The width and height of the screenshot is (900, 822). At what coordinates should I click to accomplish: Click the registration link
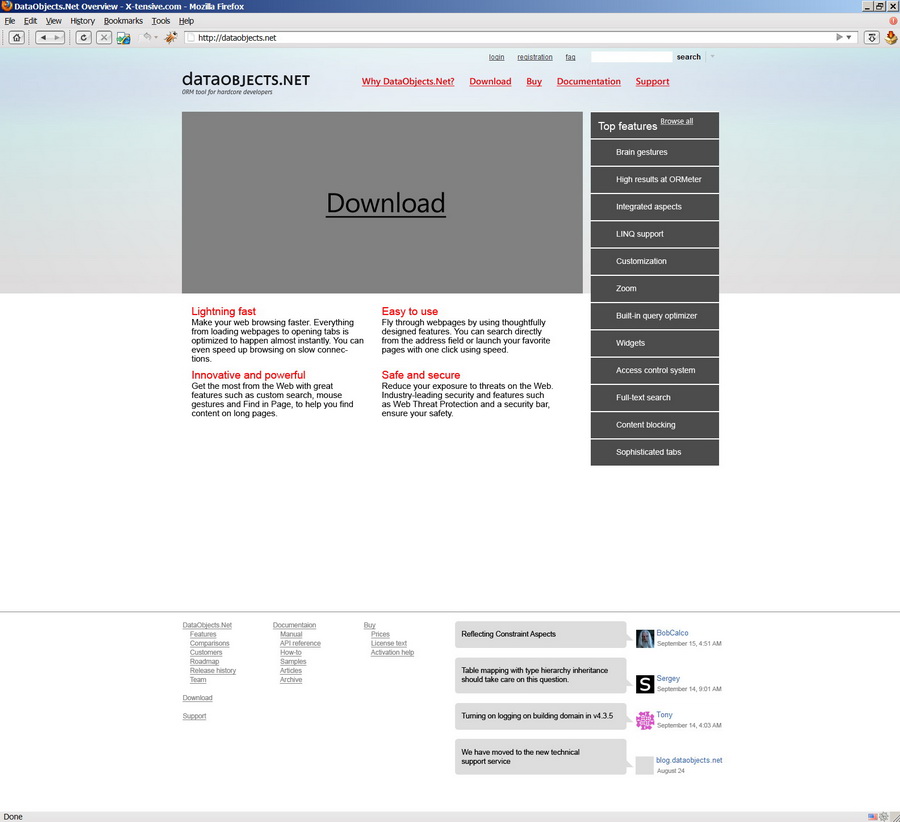pyautogui.click(x=534, y=57)
